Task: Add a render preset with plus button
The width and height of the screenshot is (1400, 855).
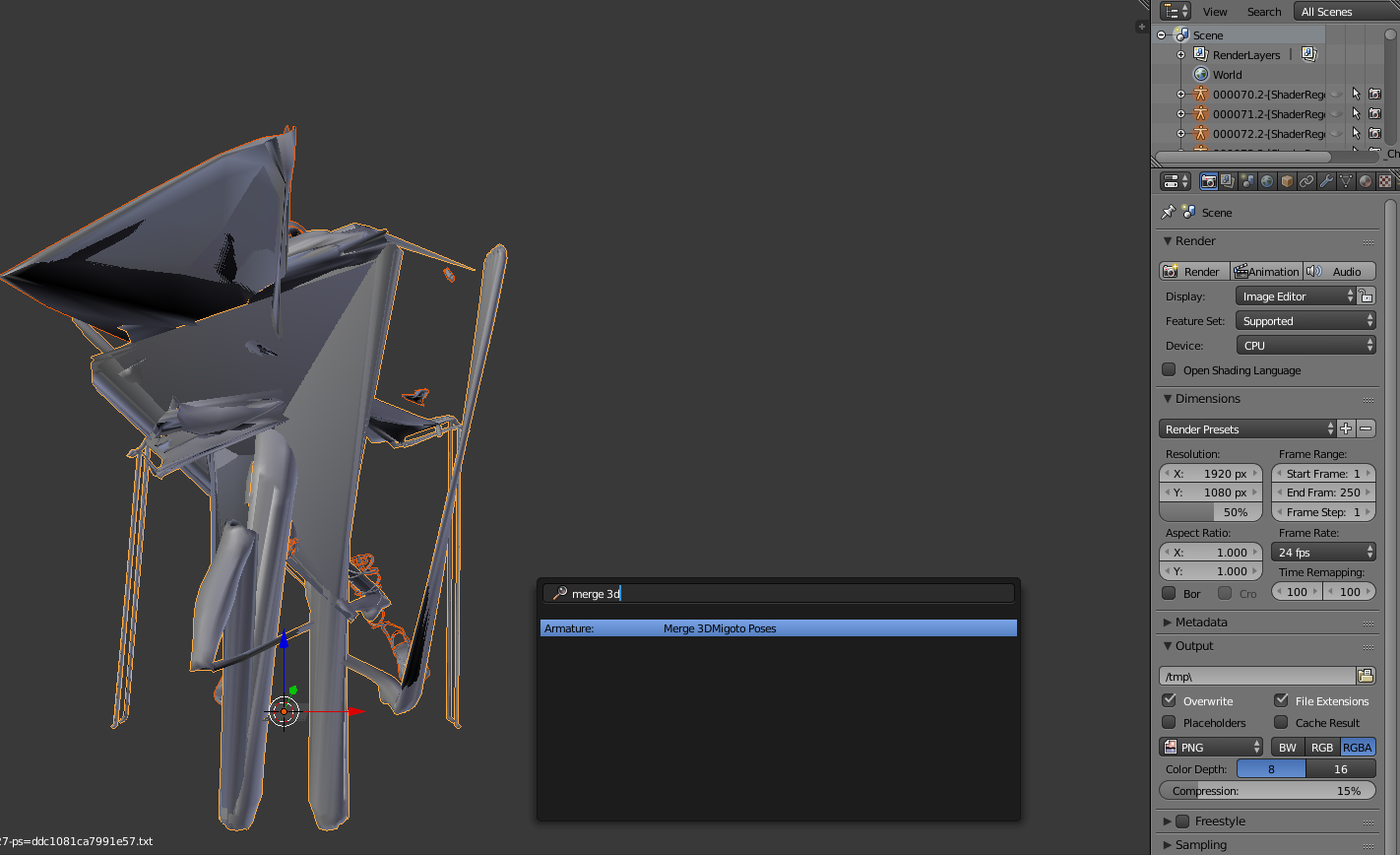Action: coord(1346,428)
